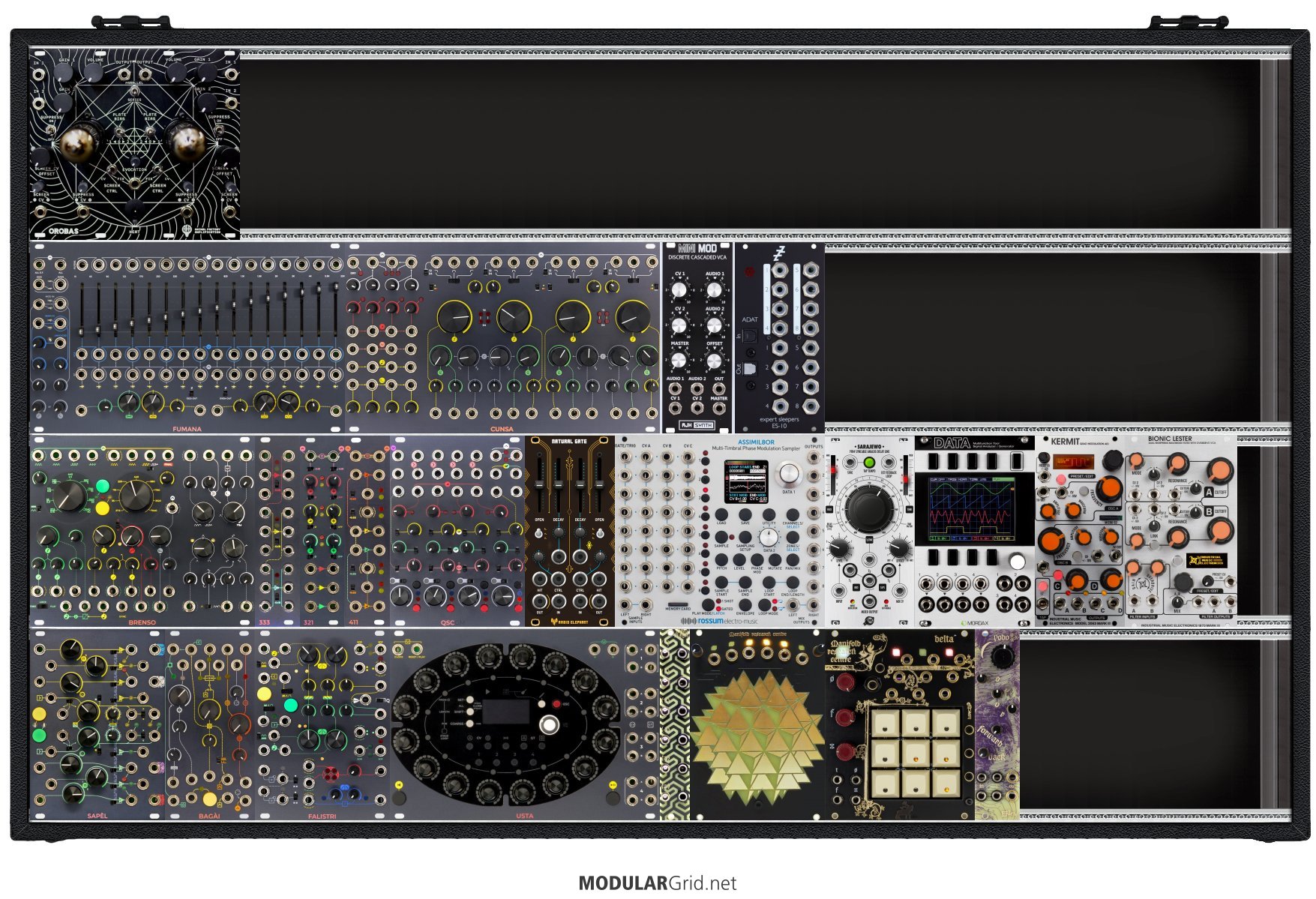
Task: Select the Usta sequencer module
Action: [x=525, y=724]
